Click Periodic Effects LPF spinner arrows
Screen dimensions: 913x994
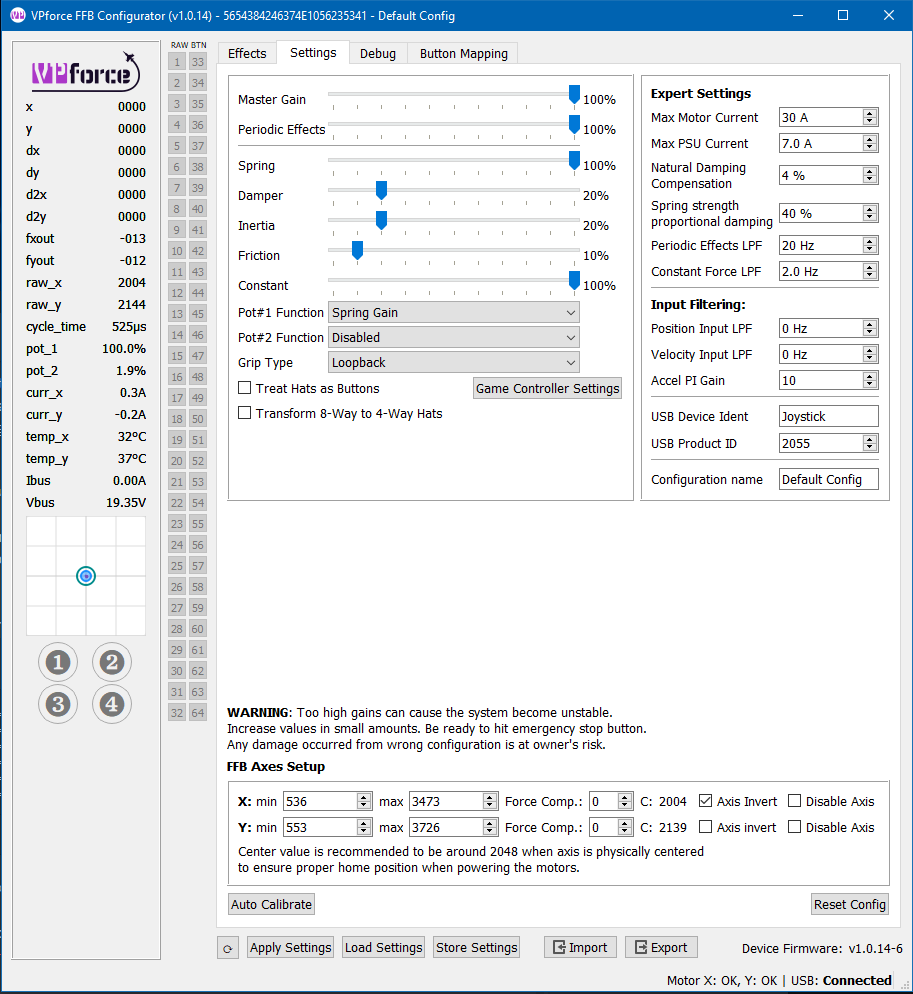tap(870, 245)
